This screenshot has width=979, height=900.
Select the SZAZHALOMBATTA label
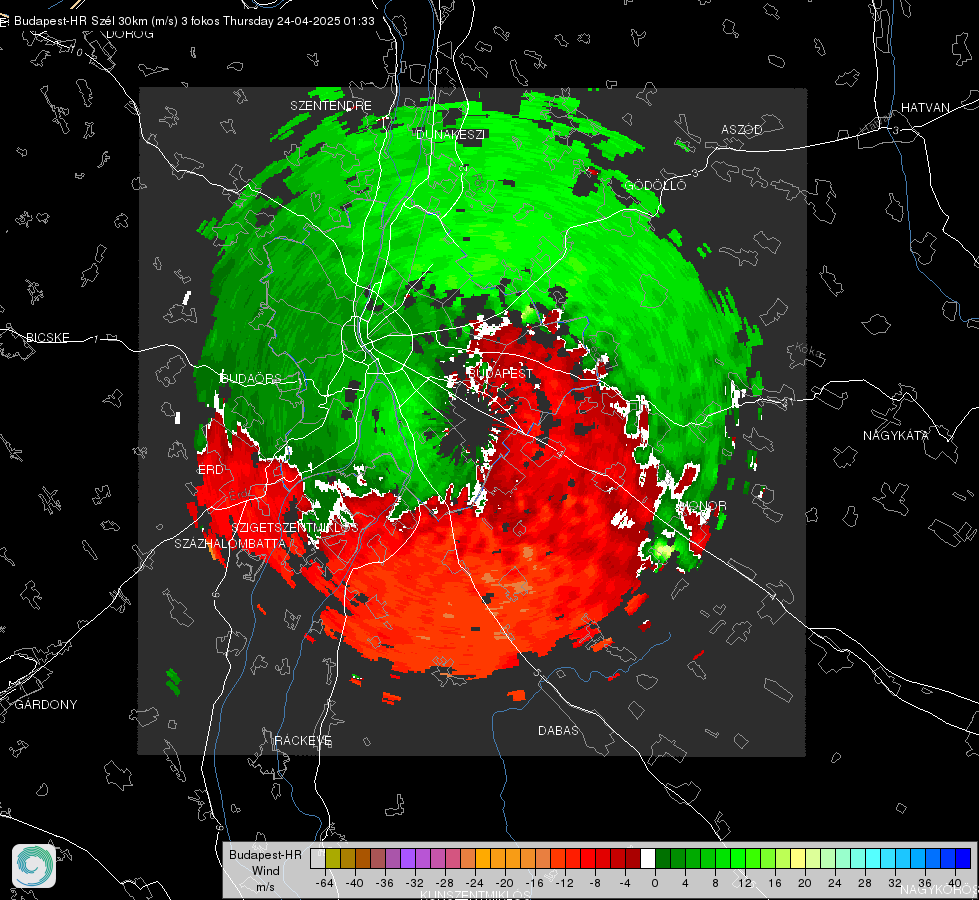point(230,543)
